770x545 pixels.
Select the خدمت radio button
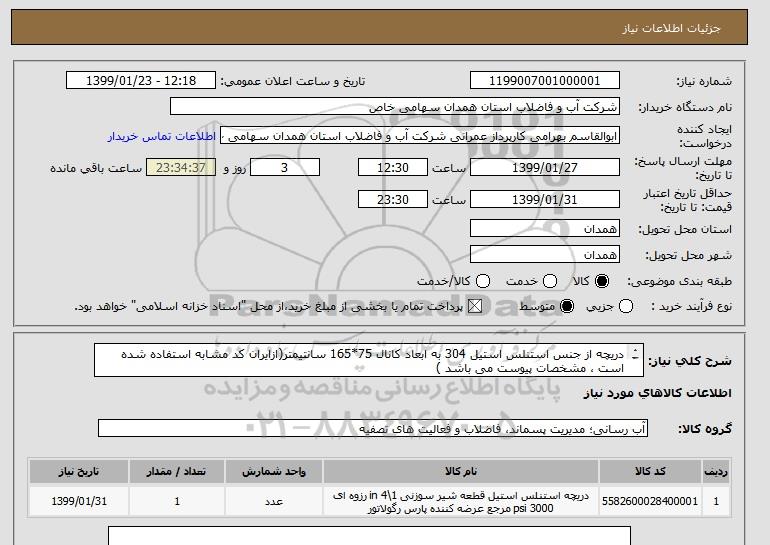(x=550, y=281)
